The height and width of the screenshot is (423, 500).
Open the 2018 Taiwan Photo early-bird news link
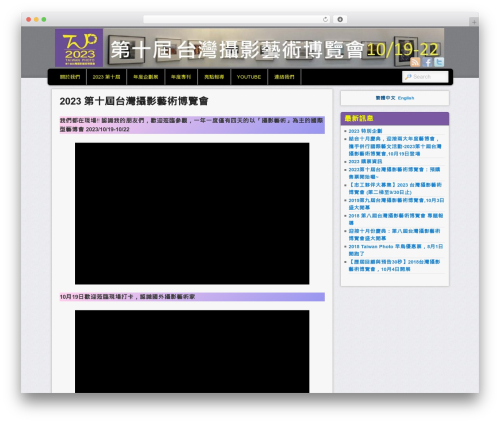396,250
